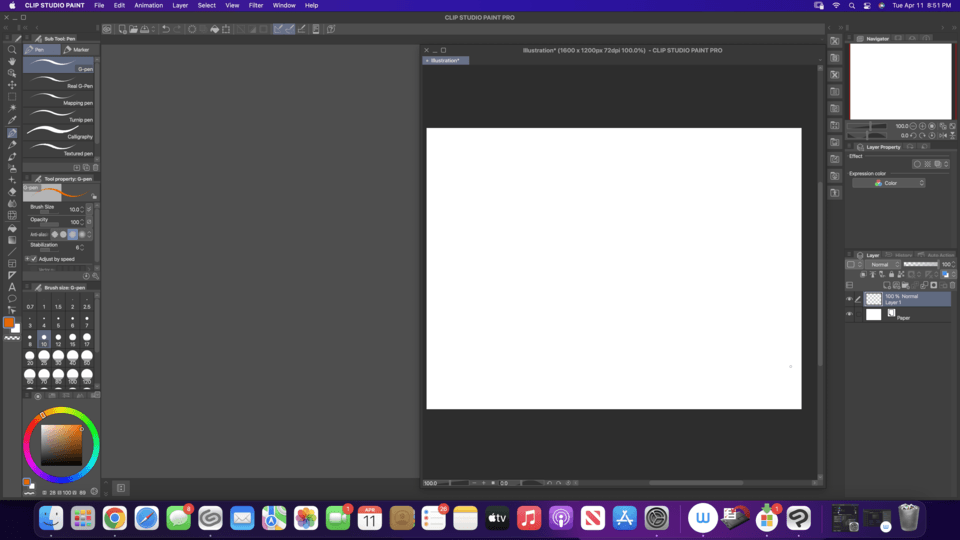Click the Redo arrow in command bar
The image size is (960, 540).
[x=177, y=29]
